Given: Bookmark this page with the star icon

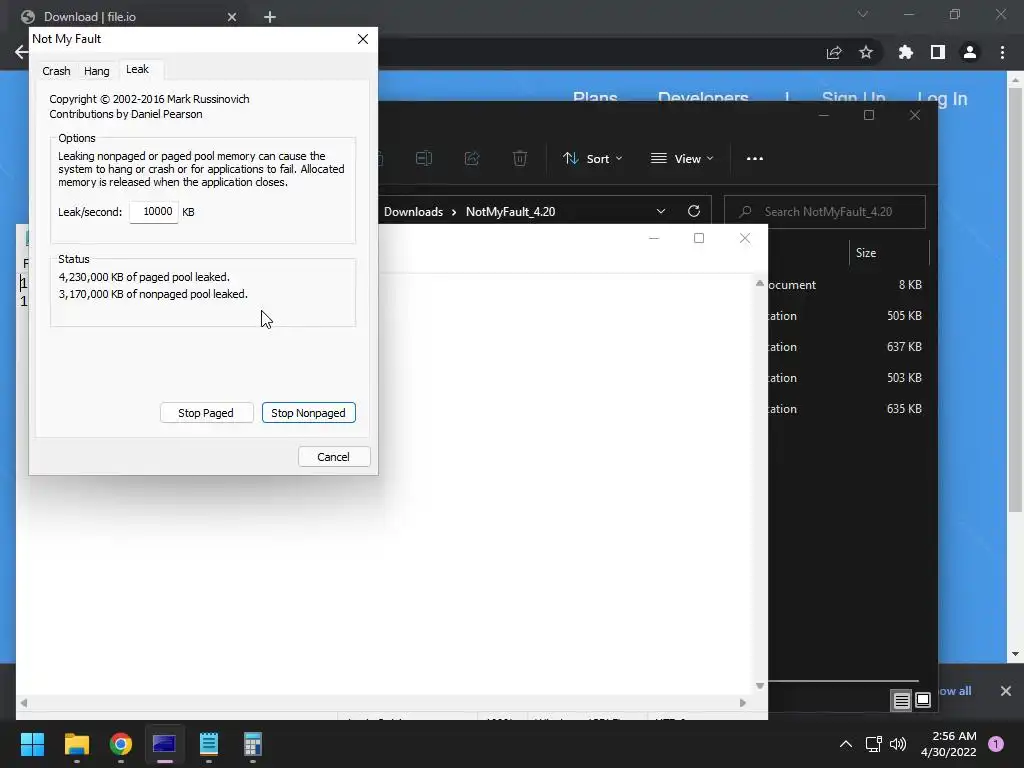Looking at the screenshot, I should [866, 52].
